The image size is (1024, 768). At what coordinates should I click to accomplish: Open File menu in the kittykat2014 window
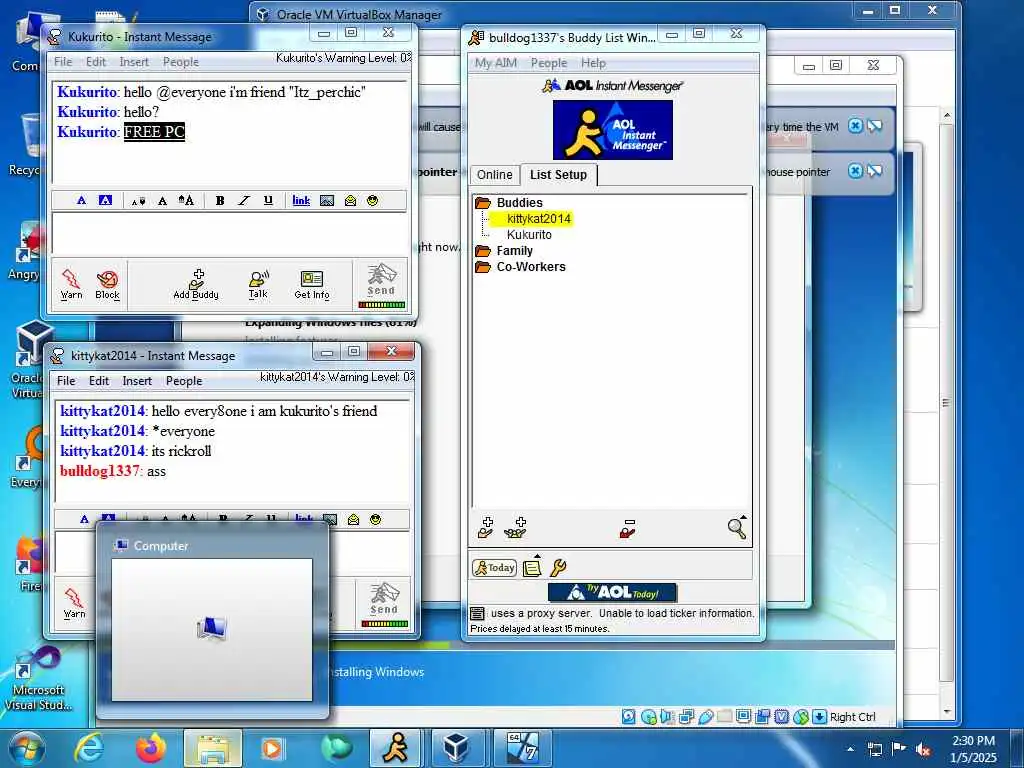[x=66, y=381]
